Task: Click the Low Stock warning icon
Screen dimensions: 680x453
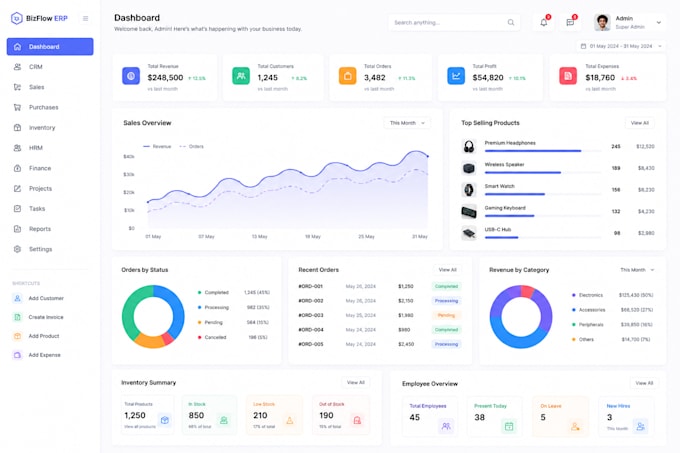Action: pyautogui.click(x=289, y=420)
